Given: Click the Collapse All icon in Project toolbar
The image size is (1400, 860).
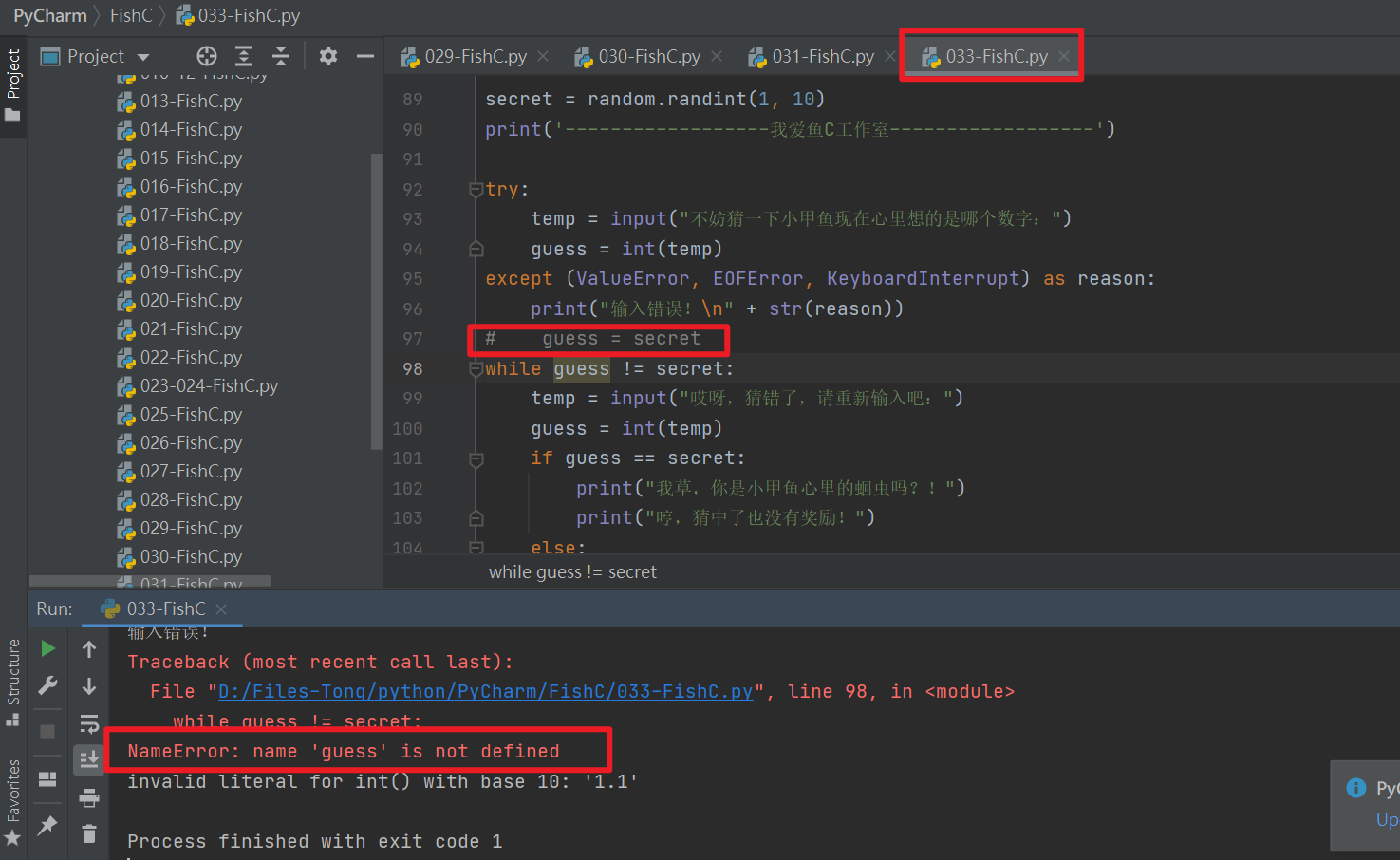Looking at the screenshot, I should click(280, 56).
